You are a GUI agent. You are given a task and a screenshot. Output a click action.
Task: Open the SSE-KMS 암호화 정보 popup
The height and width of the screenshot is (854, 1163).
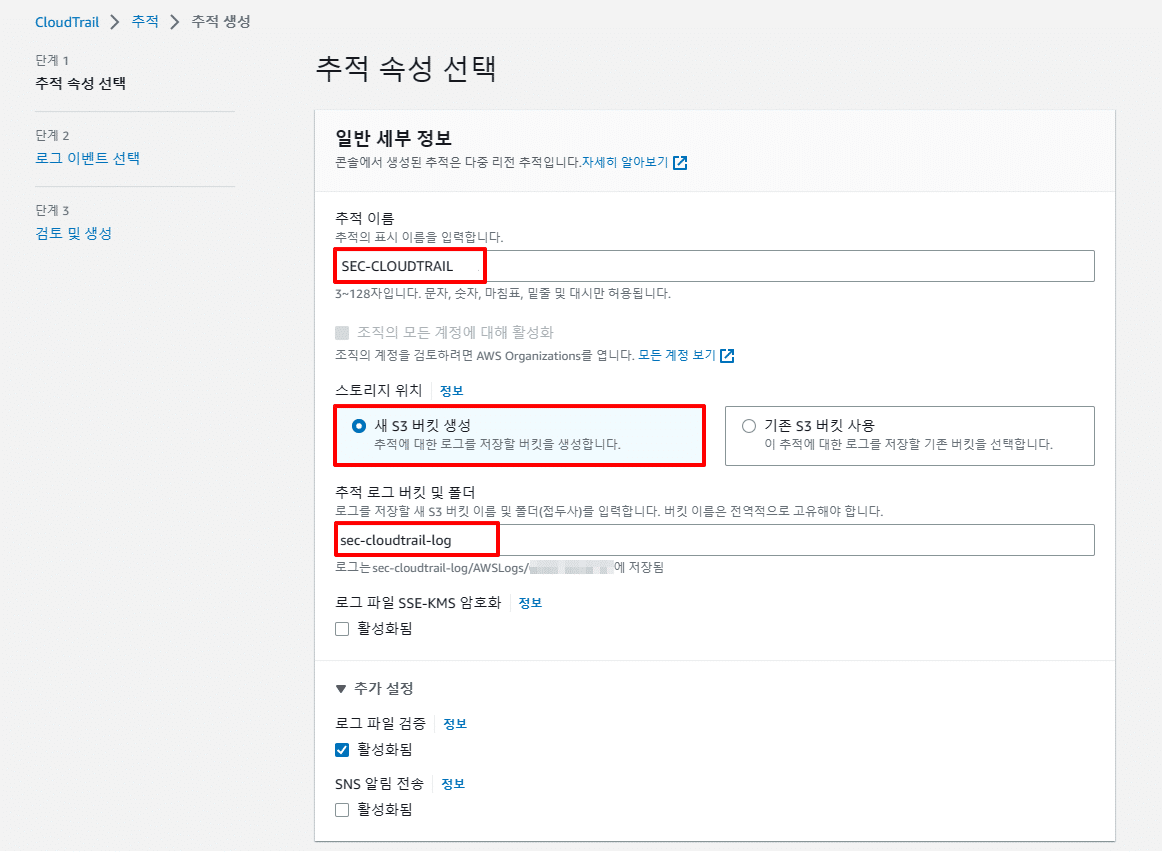pyautogui.click(x=530, y=602)
